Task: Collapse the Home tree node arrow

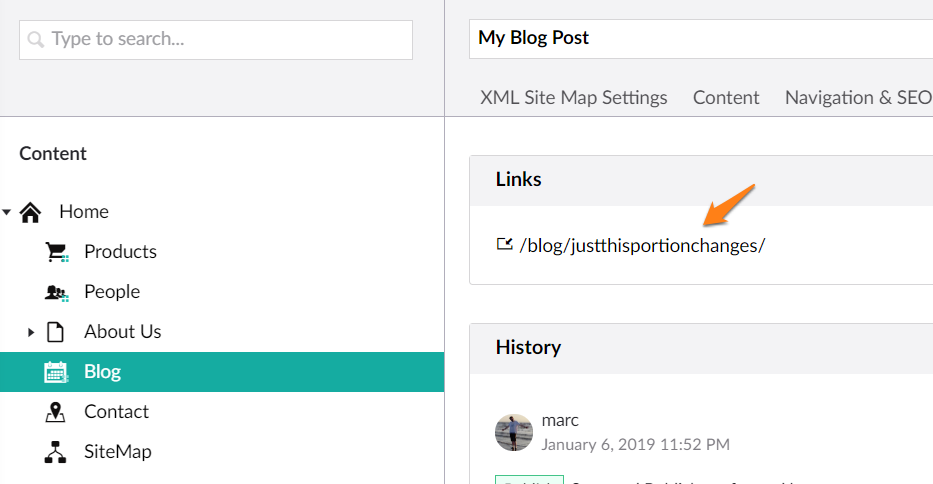Action: pos(7,212)
